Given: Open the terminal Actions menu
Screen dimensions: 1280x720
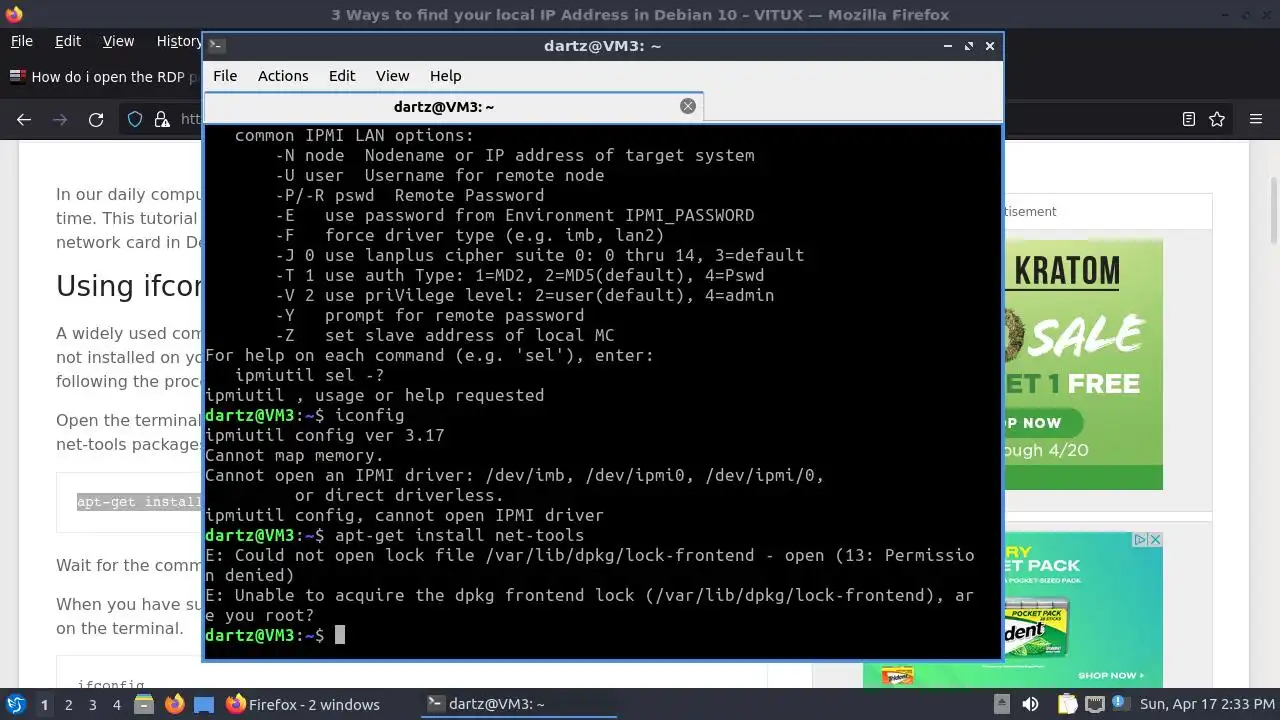Looking at the screenshot, I should (x=283, y=76).
